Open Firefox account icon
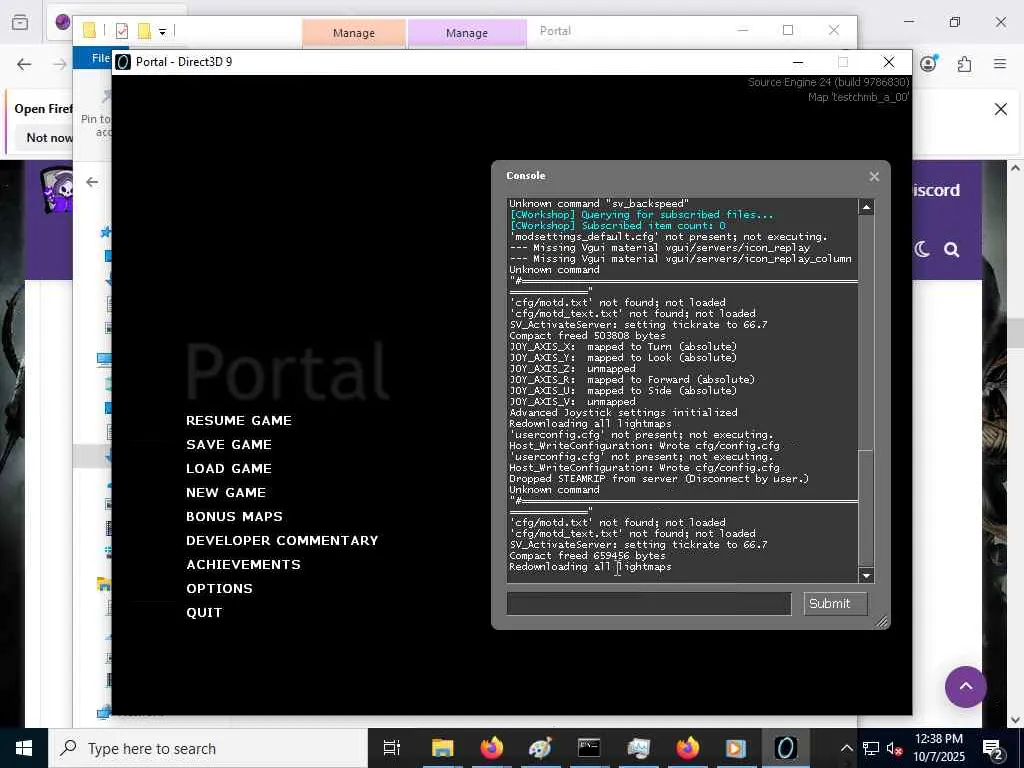The width and height of the screenshot is (1024, 768). 928,63
